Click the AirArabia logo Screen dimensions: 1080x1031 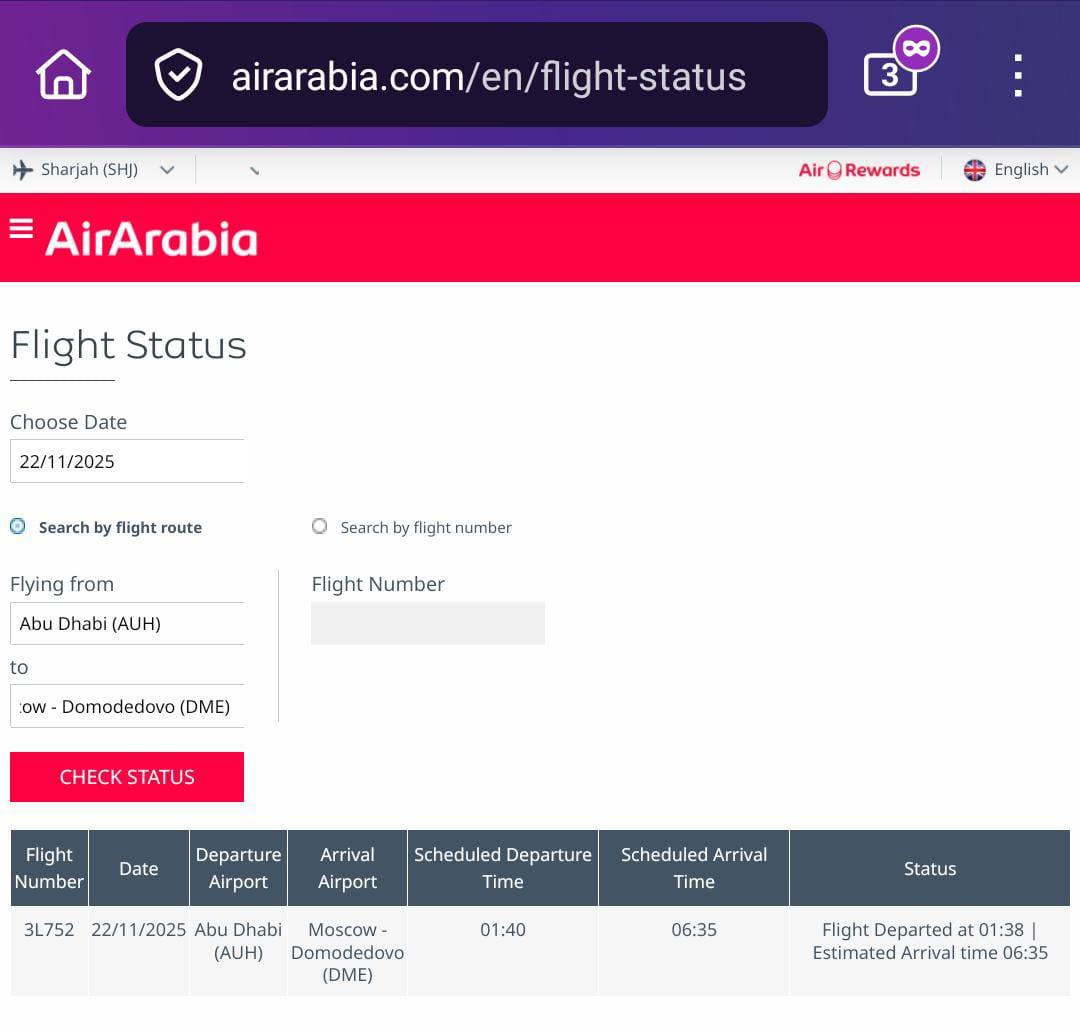coord(151,239)
